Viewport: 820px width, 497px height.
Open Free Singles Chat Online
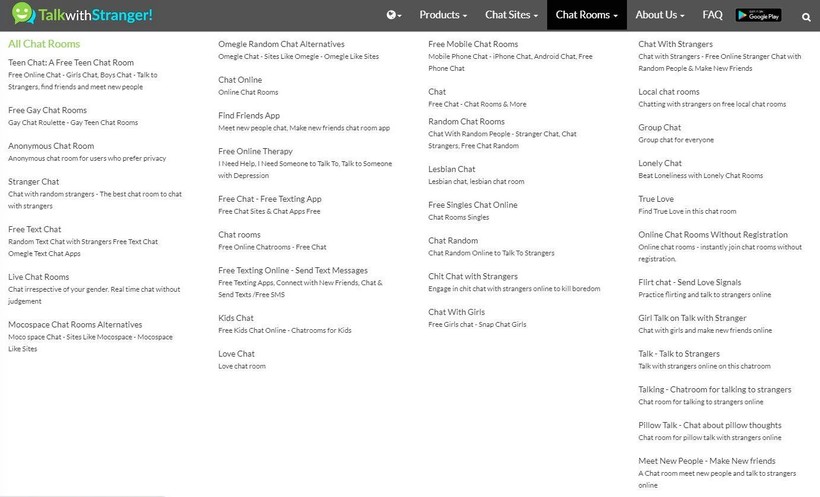coord(473,205)
